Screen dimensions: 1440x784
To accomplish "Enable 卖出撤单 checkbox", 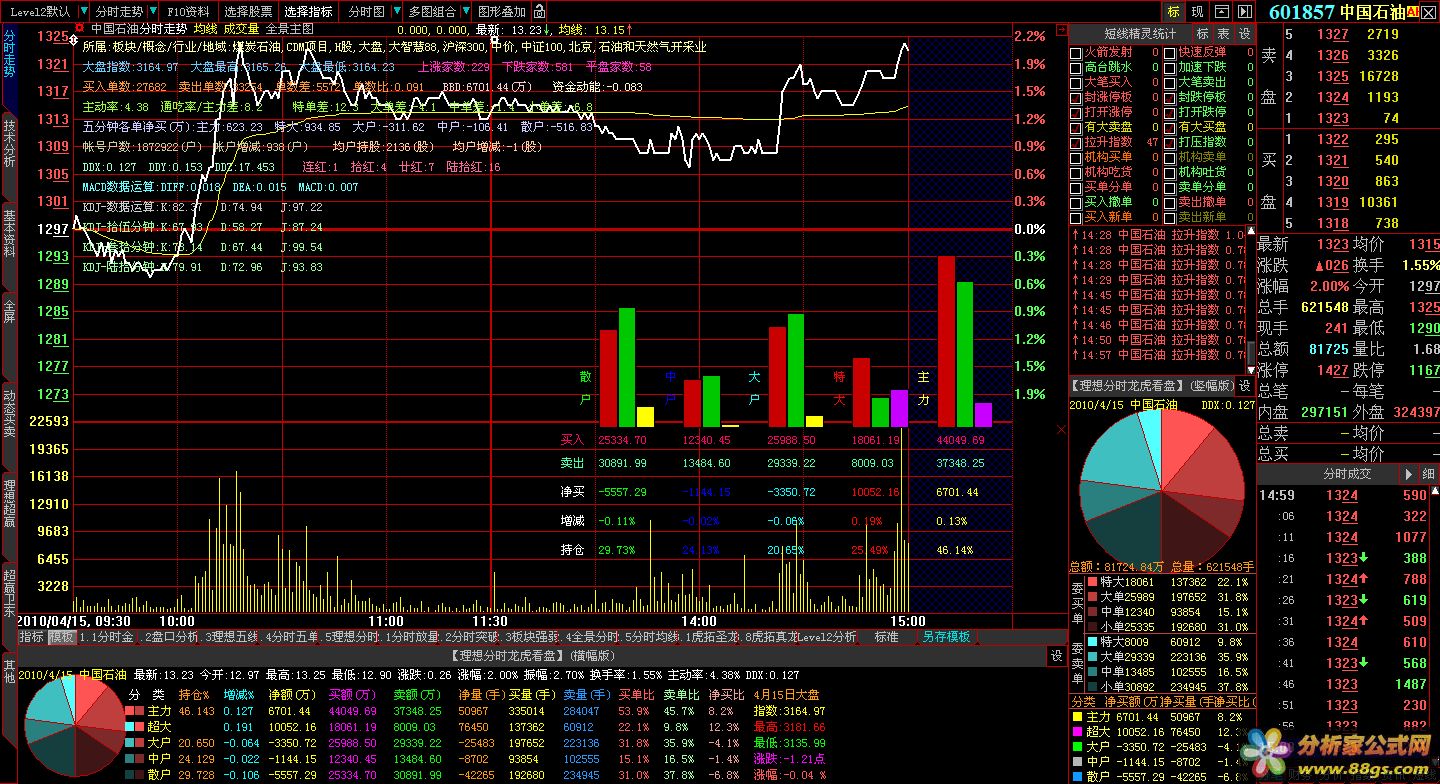I will (x=1169, y=202).
